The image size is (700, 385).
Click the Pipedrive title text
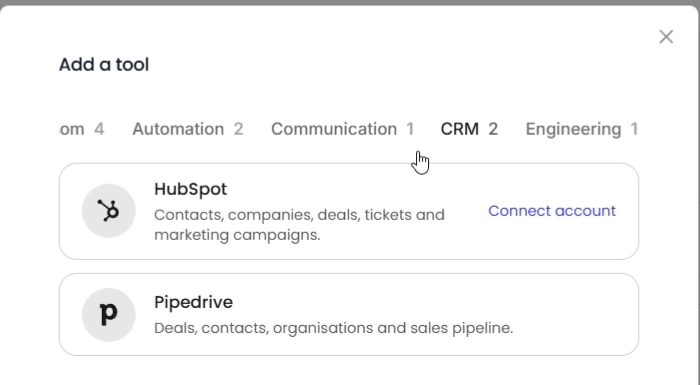click(x=193, y=302)
